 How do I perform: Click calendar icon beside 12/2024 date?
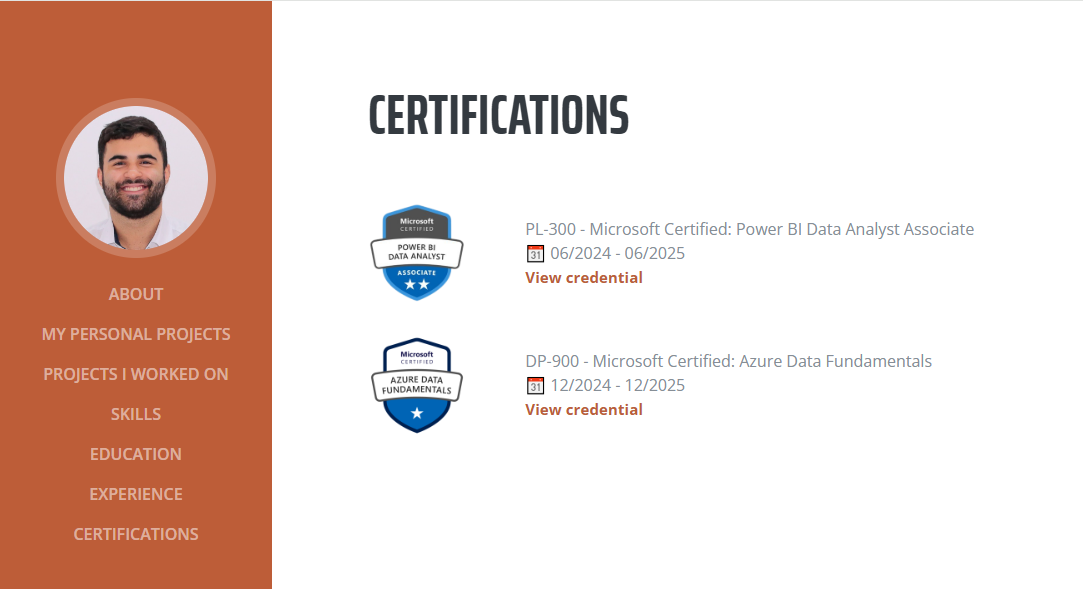[535, 385]
